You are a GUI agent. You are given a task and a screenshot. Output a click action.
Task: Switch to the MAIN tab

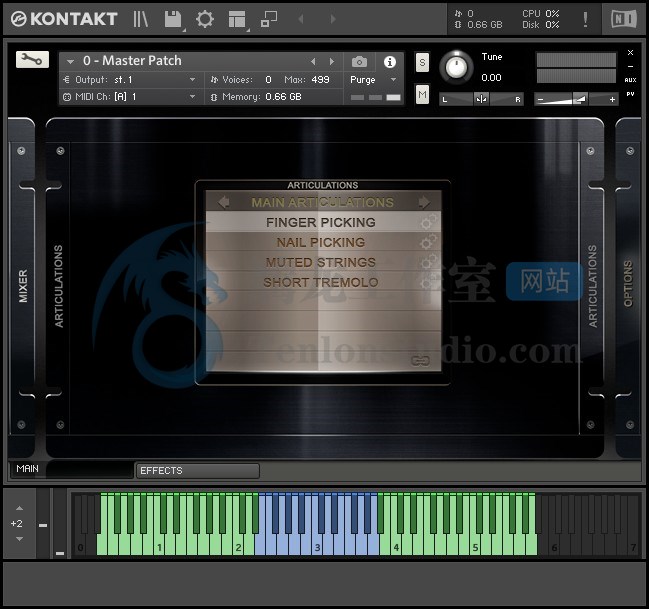click(71, 469)
